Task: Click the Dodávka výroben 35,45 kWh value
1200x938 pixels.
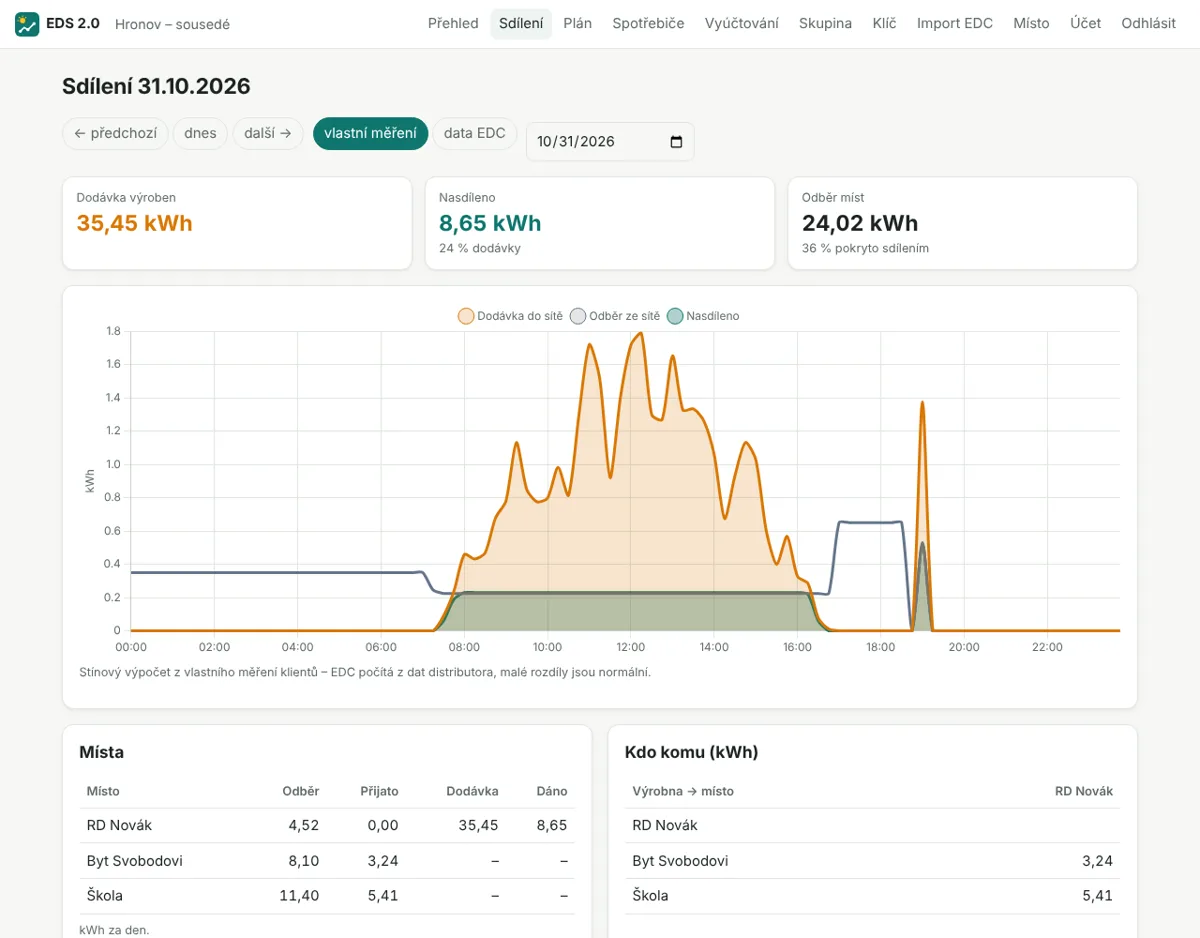Action: (x=135, y=223)
